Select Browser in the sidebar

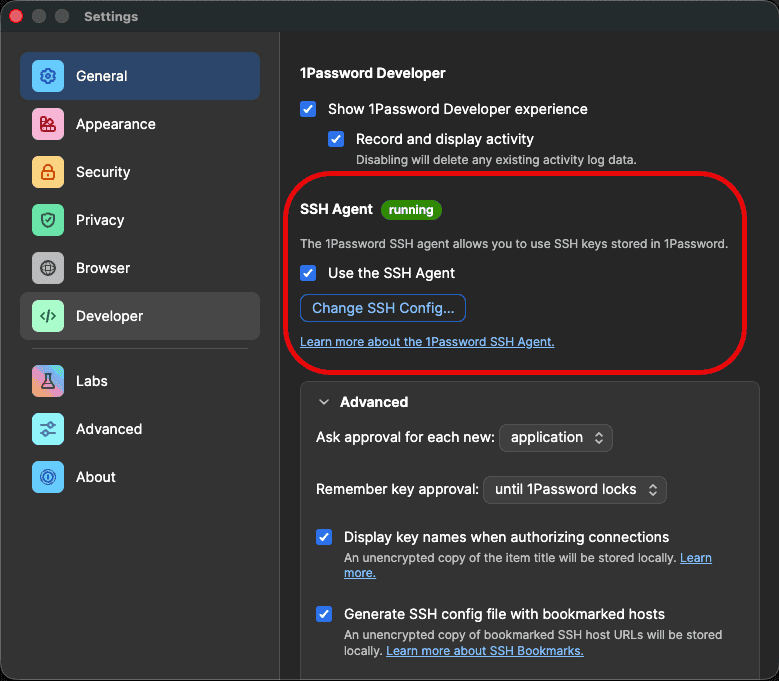[x=140, y=268]
